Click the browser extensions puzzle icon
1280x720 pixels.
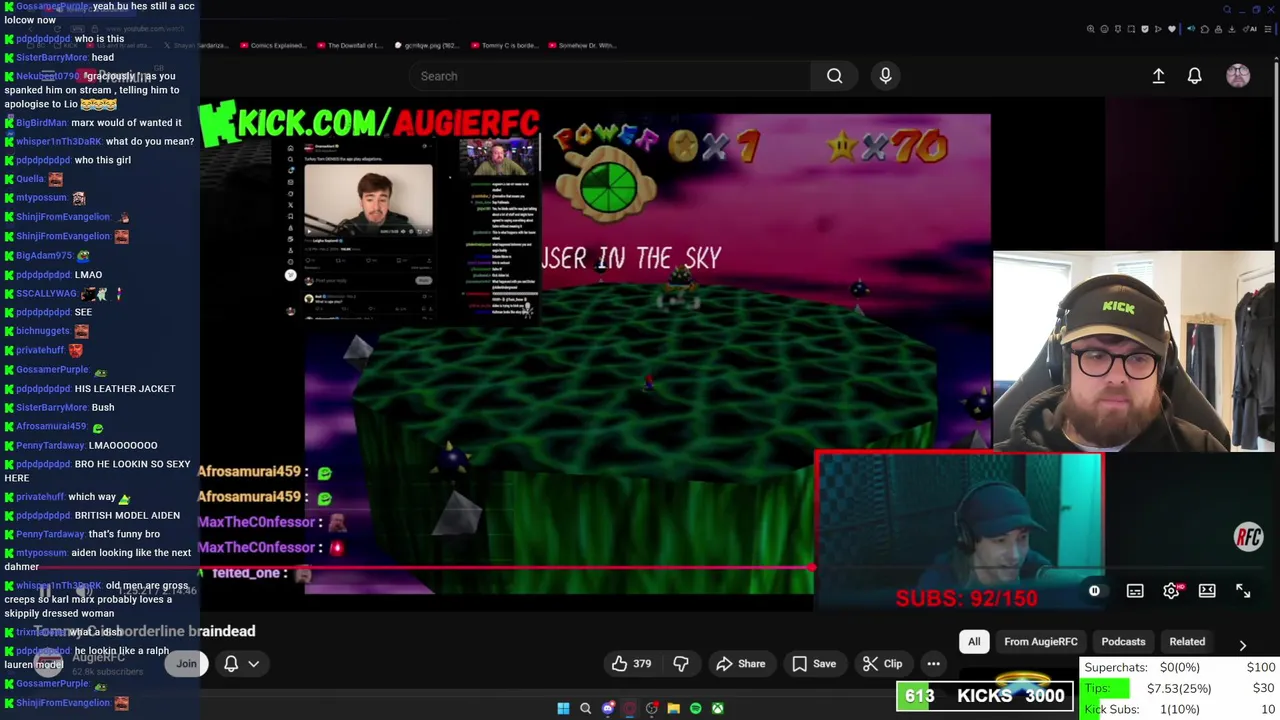[1205, 29]
